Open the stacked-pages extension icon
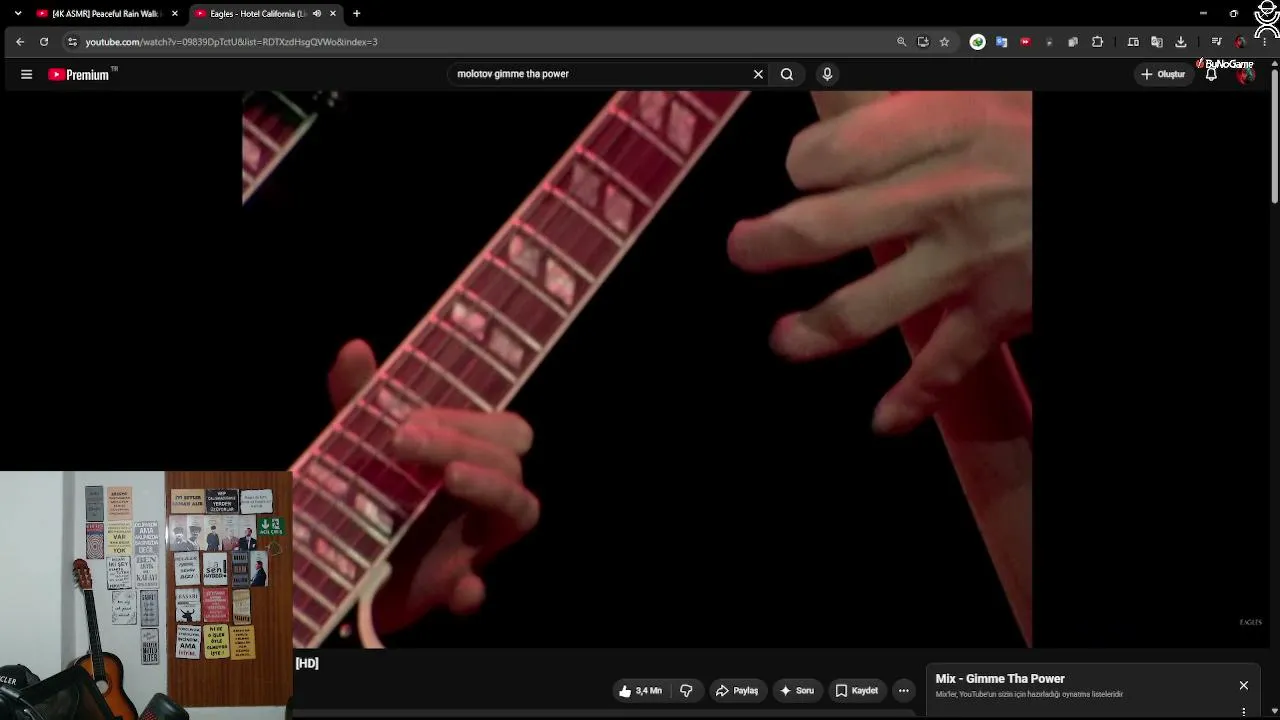Viewport: 1280px width, 720px height. click(x=1073, y=42)
